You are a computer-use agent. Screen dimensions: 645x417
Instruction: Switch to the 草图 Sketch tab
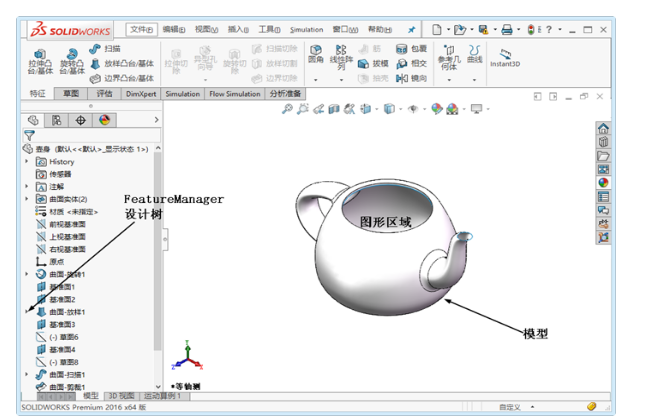click(71, 94)
